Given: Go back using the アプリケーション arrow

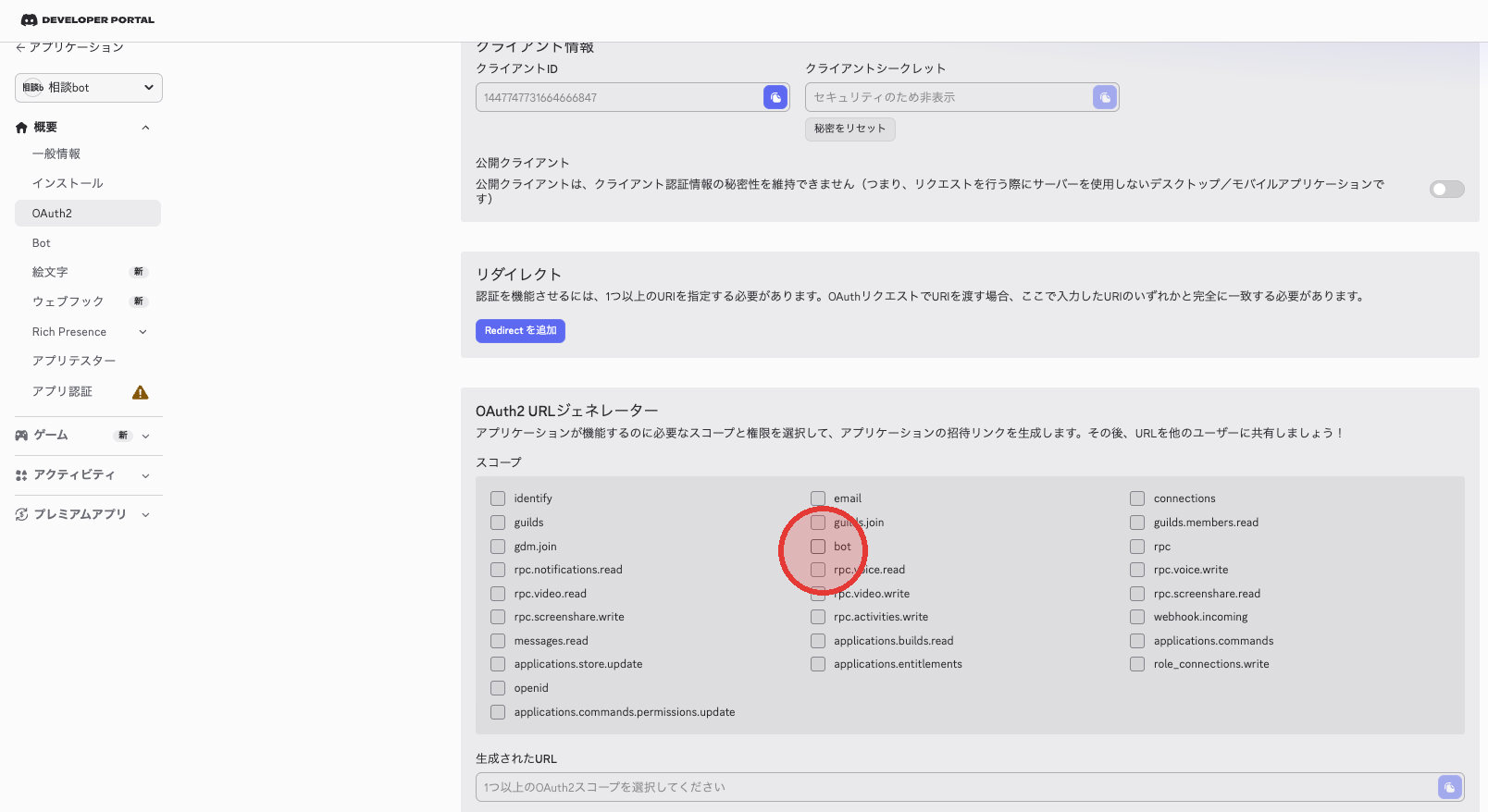Looking at the screenshot, I should point(20,47).
